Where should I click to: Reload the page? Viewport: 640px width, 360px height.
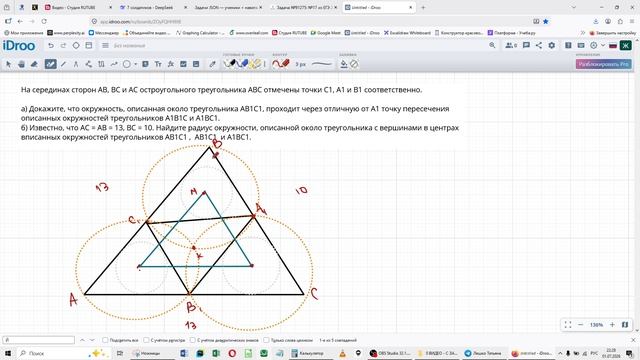(x=44, y=21)
